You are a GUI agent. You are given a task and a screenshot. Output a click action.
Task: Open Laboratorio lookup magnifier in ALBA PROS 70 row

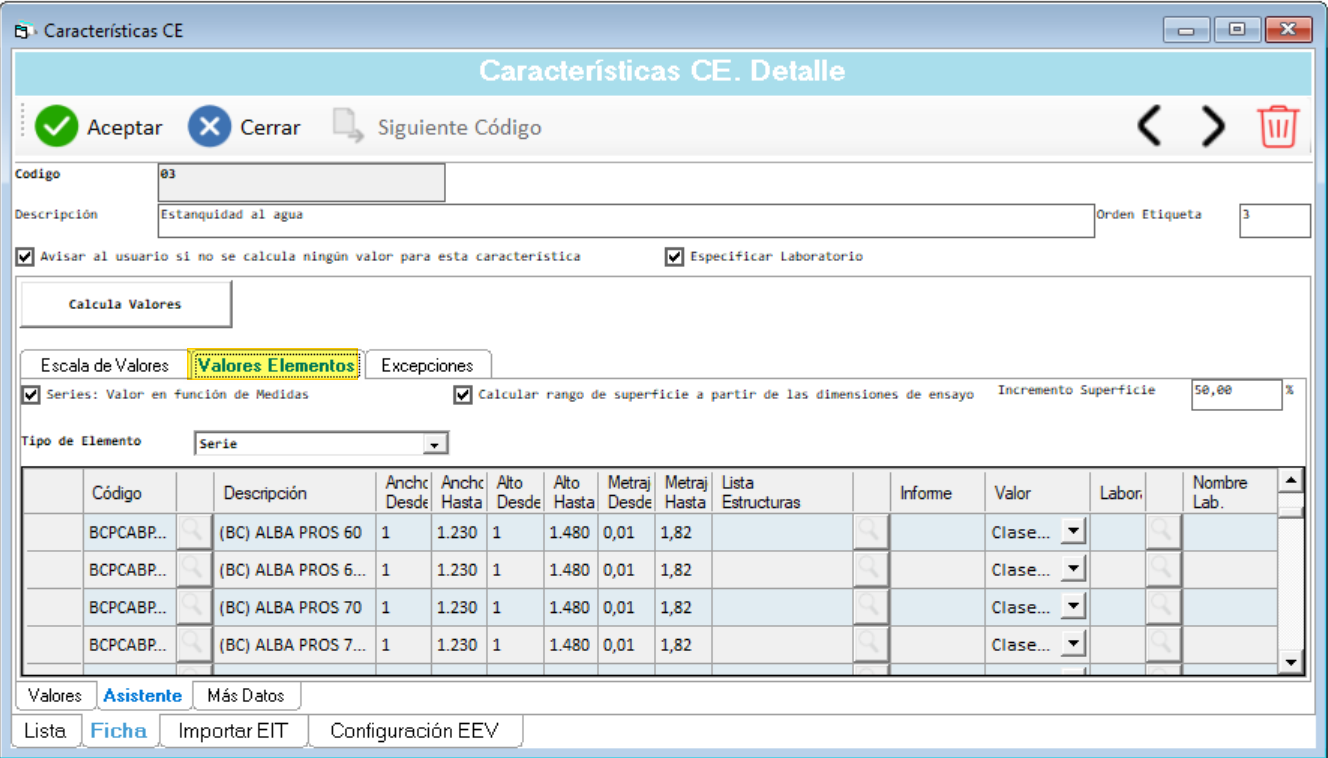pos(1163,607)
